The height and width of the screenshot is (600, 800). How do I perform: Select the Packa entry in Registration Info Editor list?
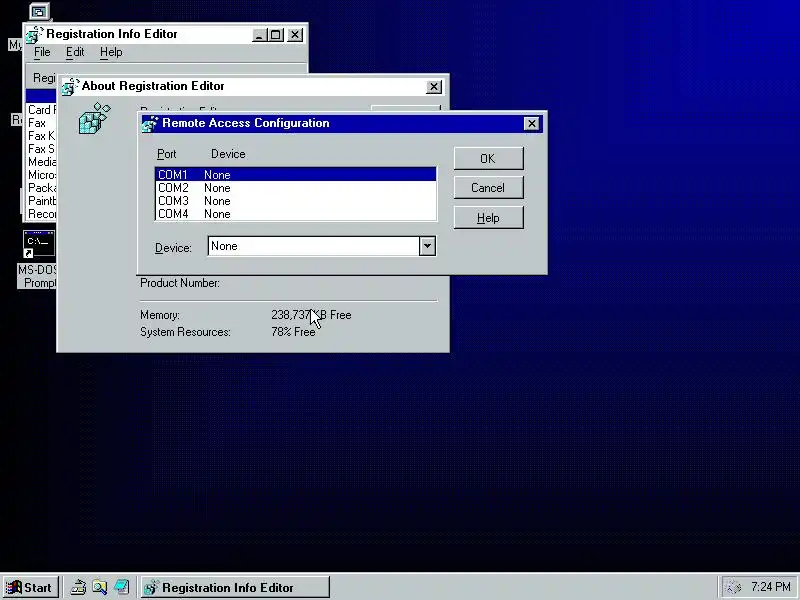pos(42,188)
